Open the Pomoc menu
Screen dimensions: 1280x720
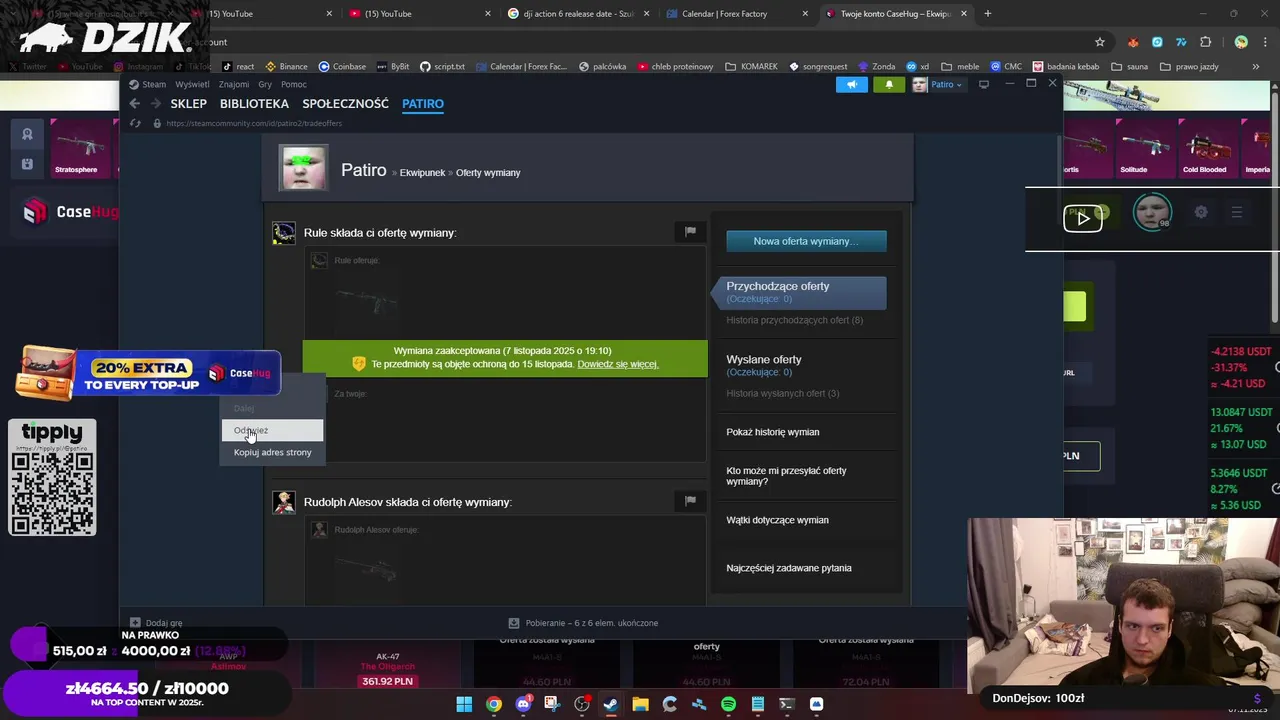(293, 84)
